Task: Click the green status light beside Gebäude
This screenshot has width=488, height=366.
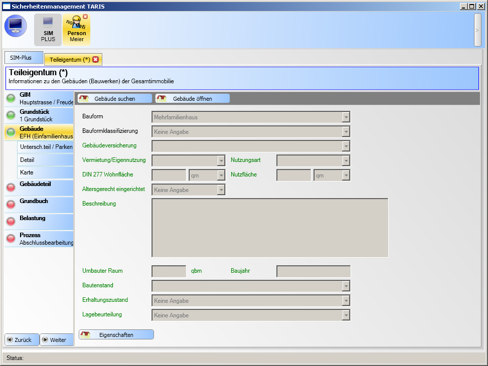Action: 11,132
